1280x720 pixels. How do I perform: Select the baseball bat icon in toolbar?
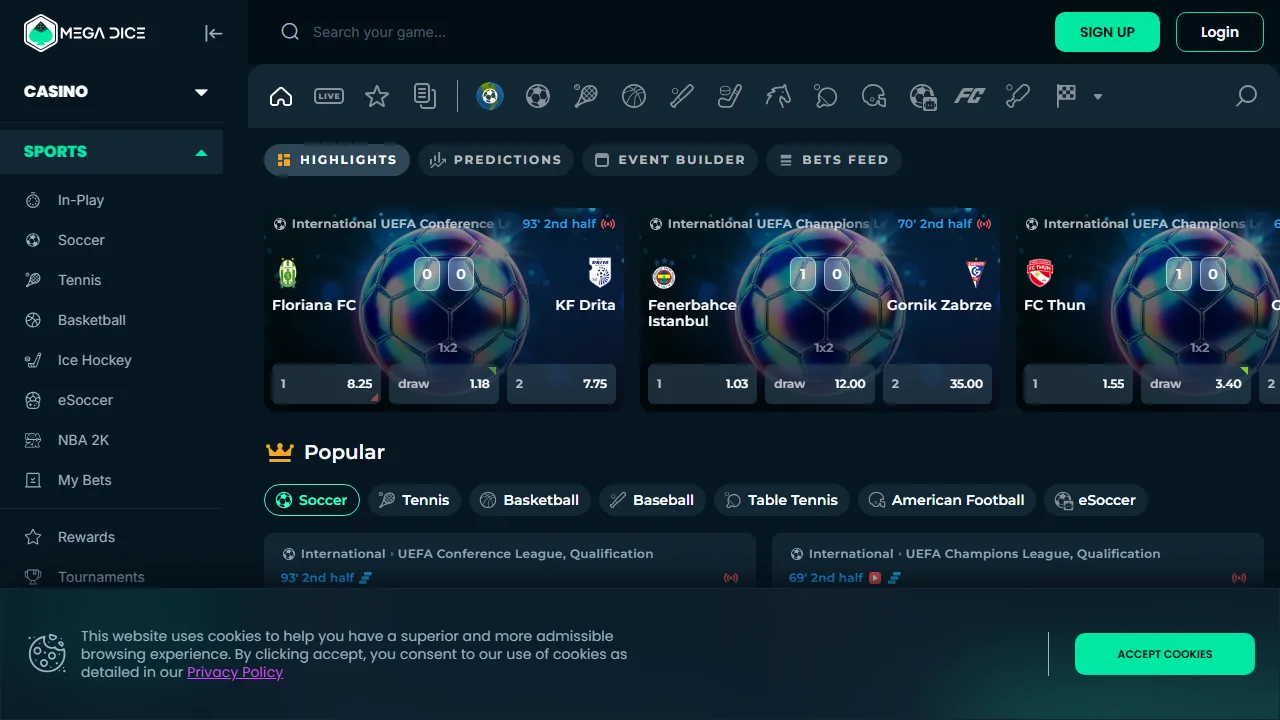682,96
